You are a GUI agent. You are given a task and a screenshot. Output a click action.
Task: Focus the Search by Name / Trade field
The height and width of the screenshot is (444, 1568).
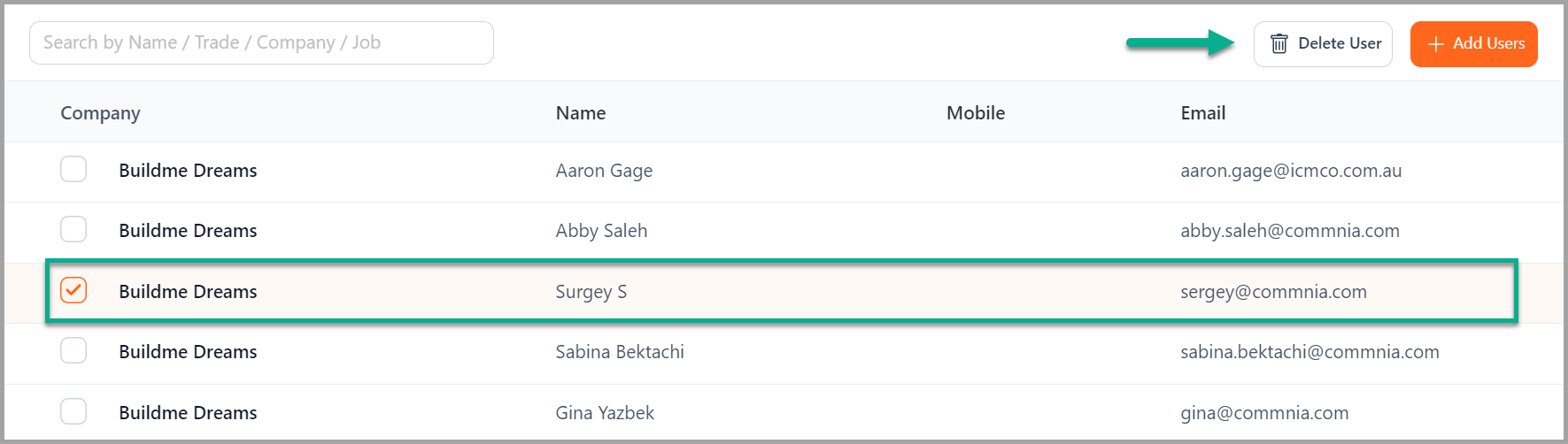point(261,42)
